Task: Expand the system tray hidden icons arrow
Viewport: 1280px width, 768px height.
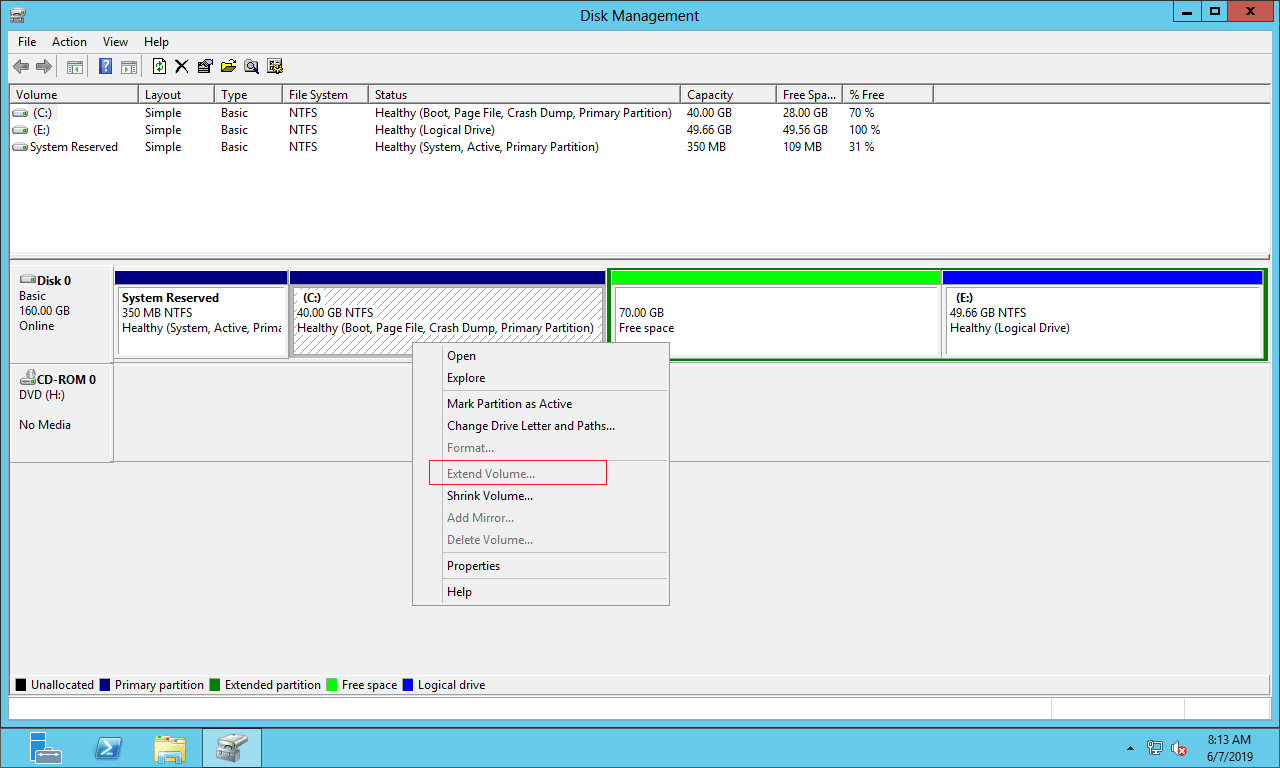Action: (1130, 748)
